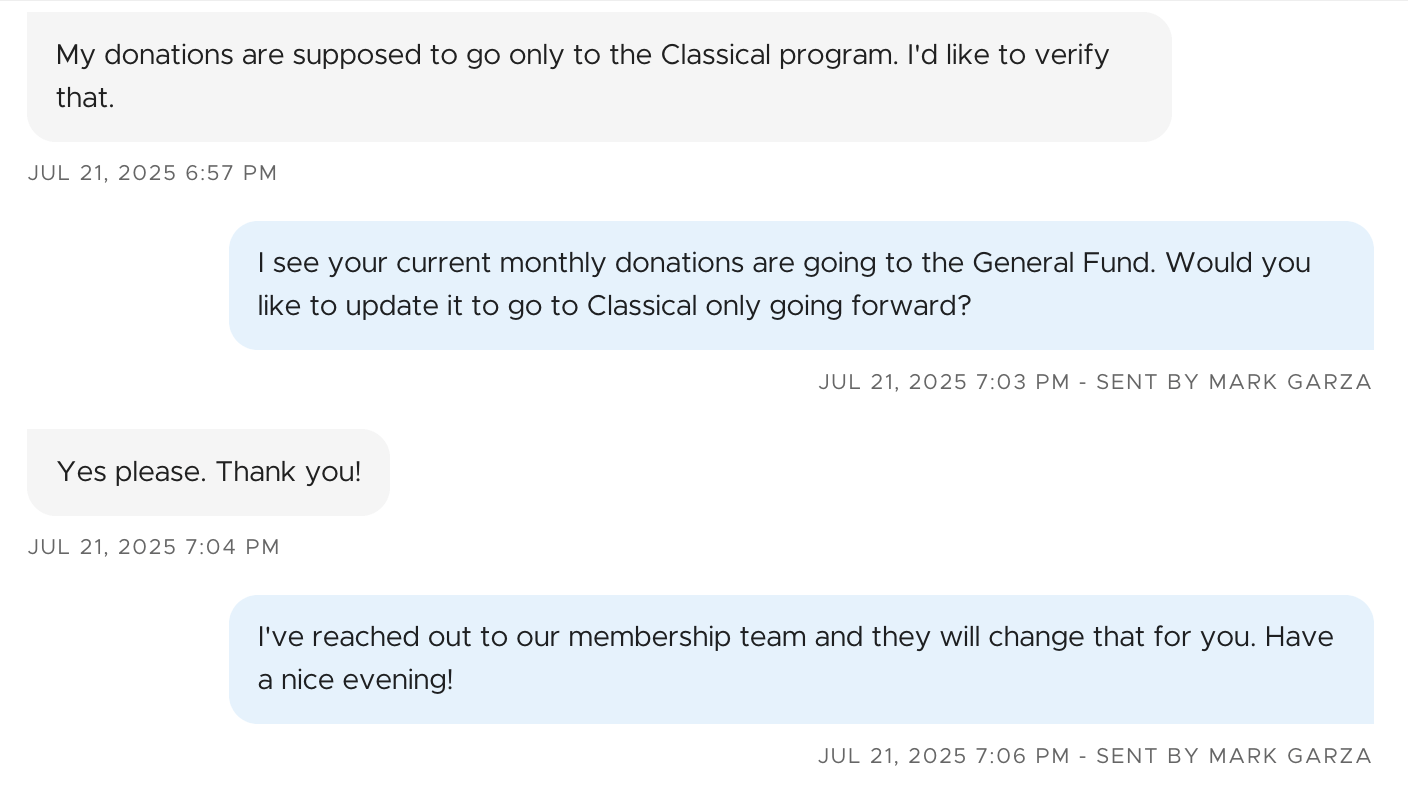Select the membership team reply bubble

pos(800,659)
